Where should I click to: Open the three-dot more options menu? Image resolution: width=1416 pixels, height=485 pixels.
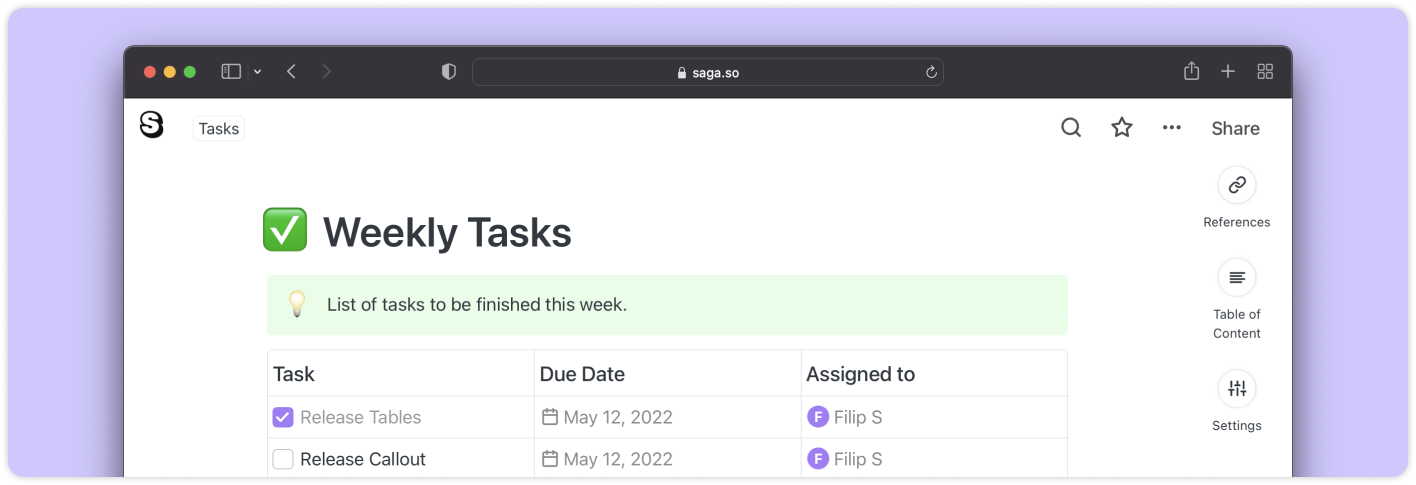[x=1172, y=128]
